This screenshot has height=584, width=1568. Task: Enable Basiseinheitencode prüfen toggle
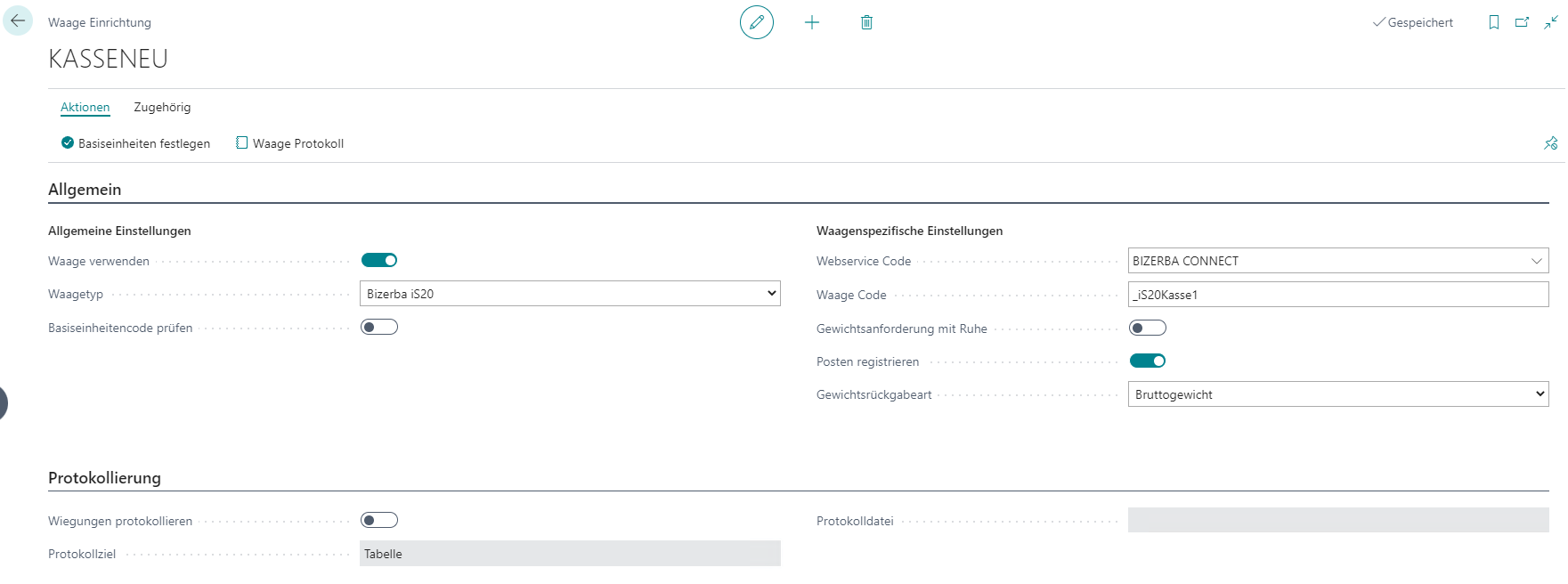379,327
